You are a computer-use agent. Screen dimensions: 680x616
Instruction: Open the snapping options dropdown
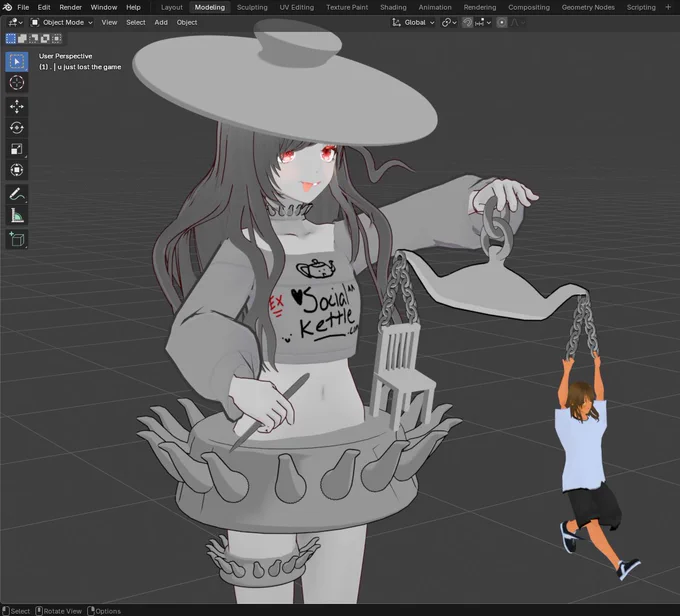(x=483, y=23)
